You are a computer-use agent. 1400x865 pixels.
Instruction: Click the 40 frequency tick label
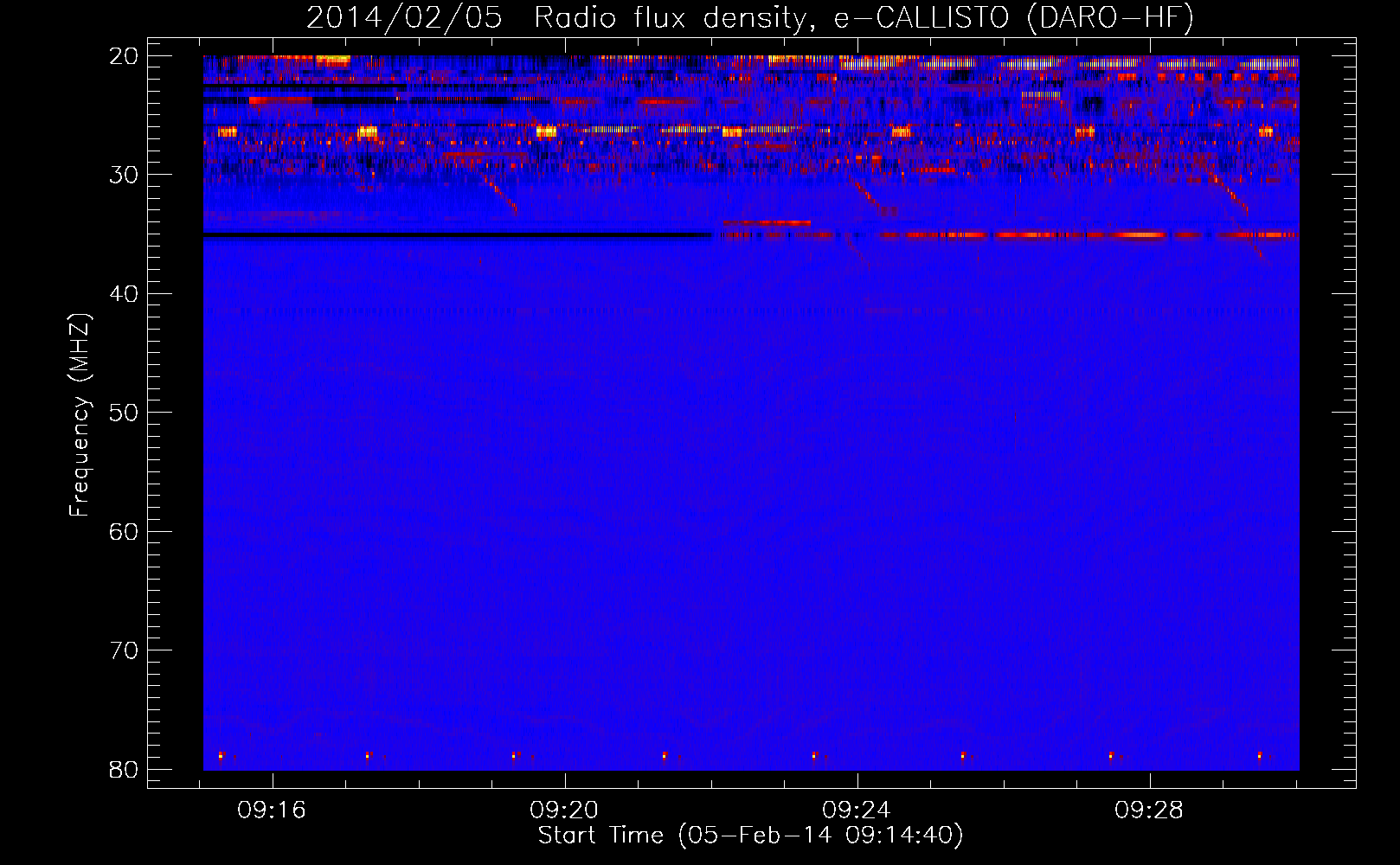pos(124,294)
